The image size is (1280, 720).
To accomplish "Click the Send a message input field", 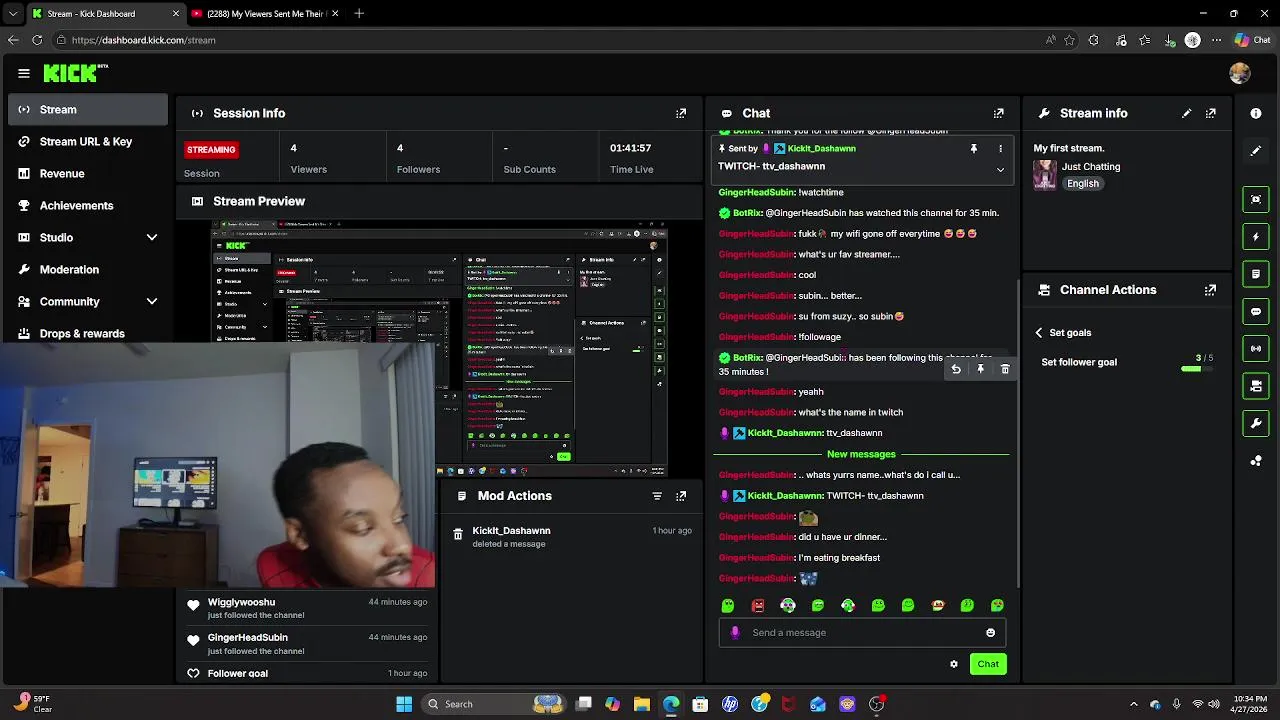I will [862, 633].
